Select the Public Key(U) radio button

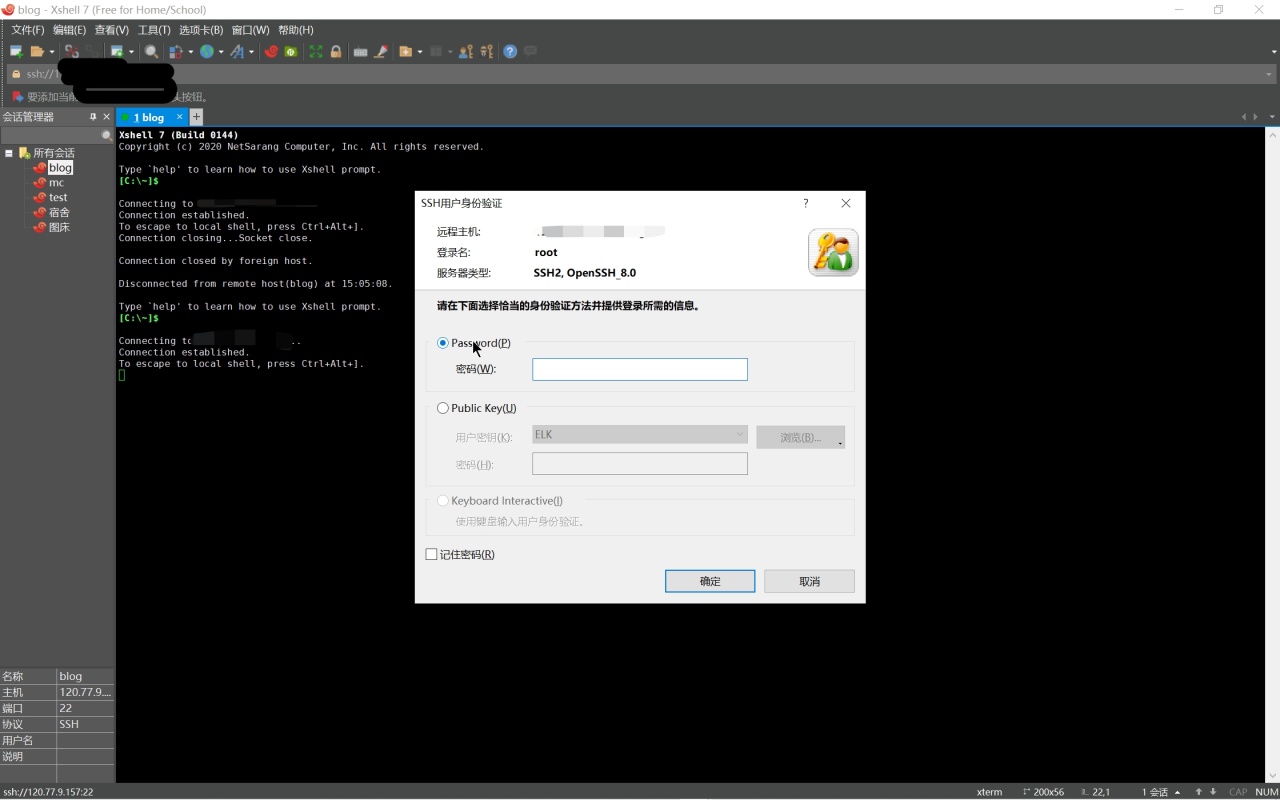[443, 408]
